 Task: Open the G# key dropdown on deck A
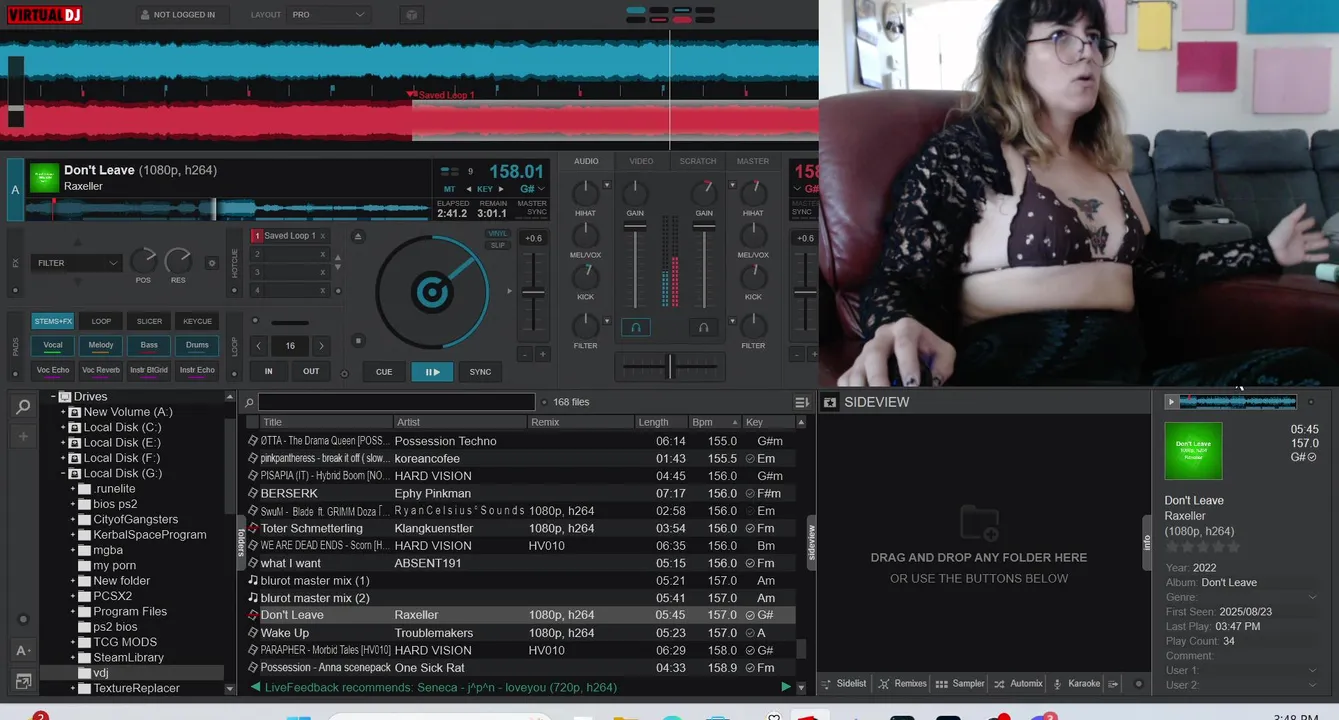pos(532,189)
